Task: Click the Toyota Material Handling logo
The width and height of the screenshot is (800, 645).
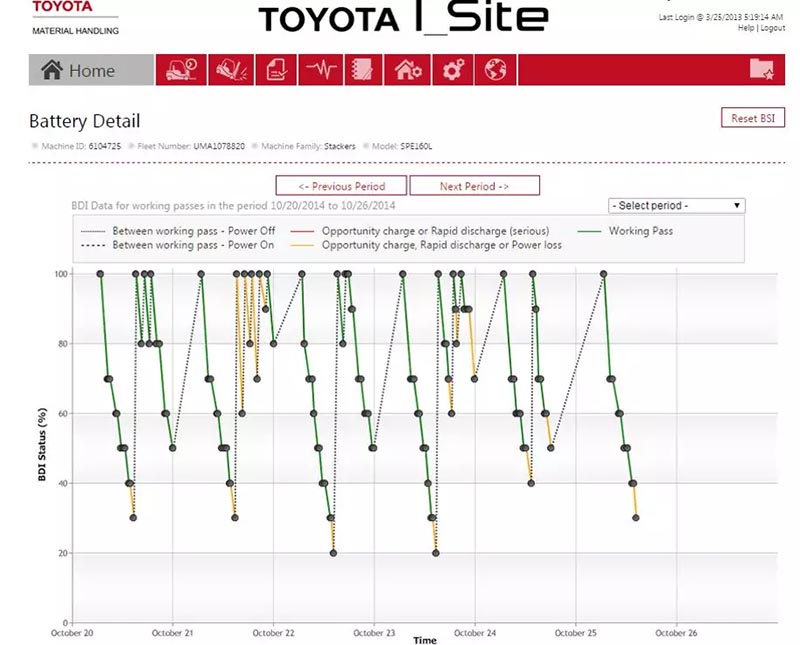Action: click(75, 18)
